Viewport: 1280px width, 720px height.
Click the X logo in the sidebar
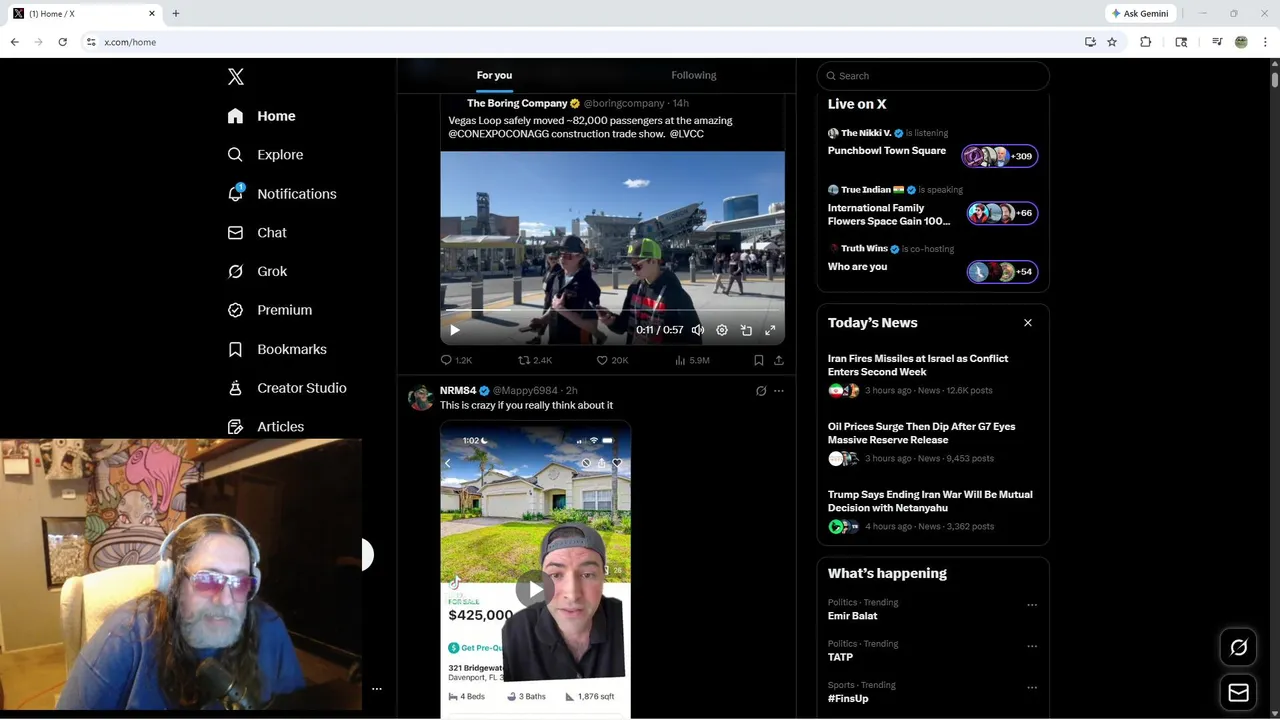point(235,77)
